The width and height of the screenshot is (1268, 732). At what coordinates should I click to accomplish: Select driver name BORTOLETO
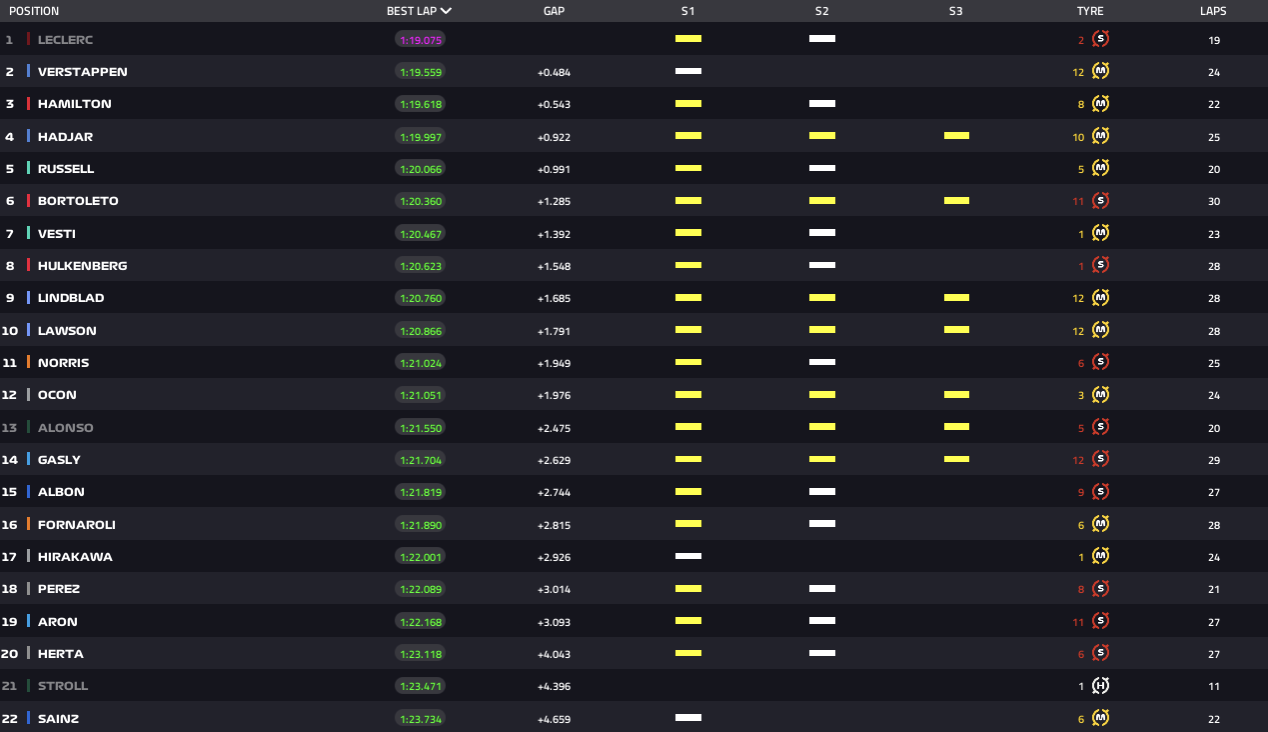pyautogui.click(x=78, y=201)
